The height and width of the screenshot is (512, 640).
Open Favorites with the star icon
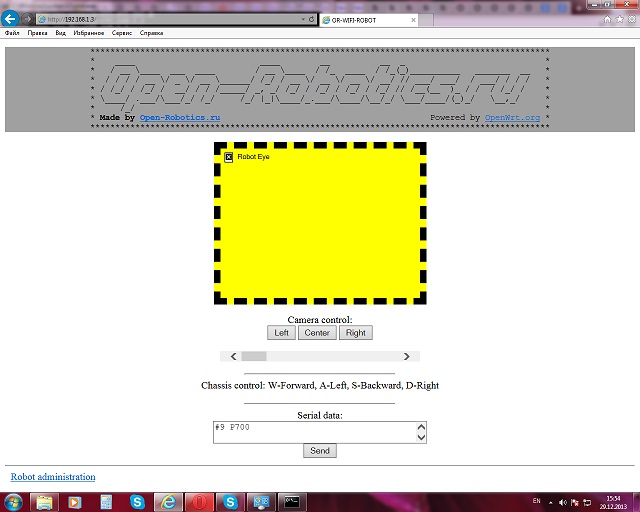point(619,19)
